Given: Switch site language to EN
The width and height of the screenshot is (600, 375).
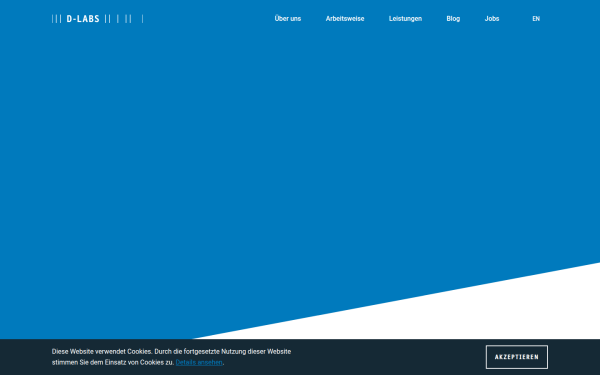Looking at the screenshot, I should (x=536, y=19).
